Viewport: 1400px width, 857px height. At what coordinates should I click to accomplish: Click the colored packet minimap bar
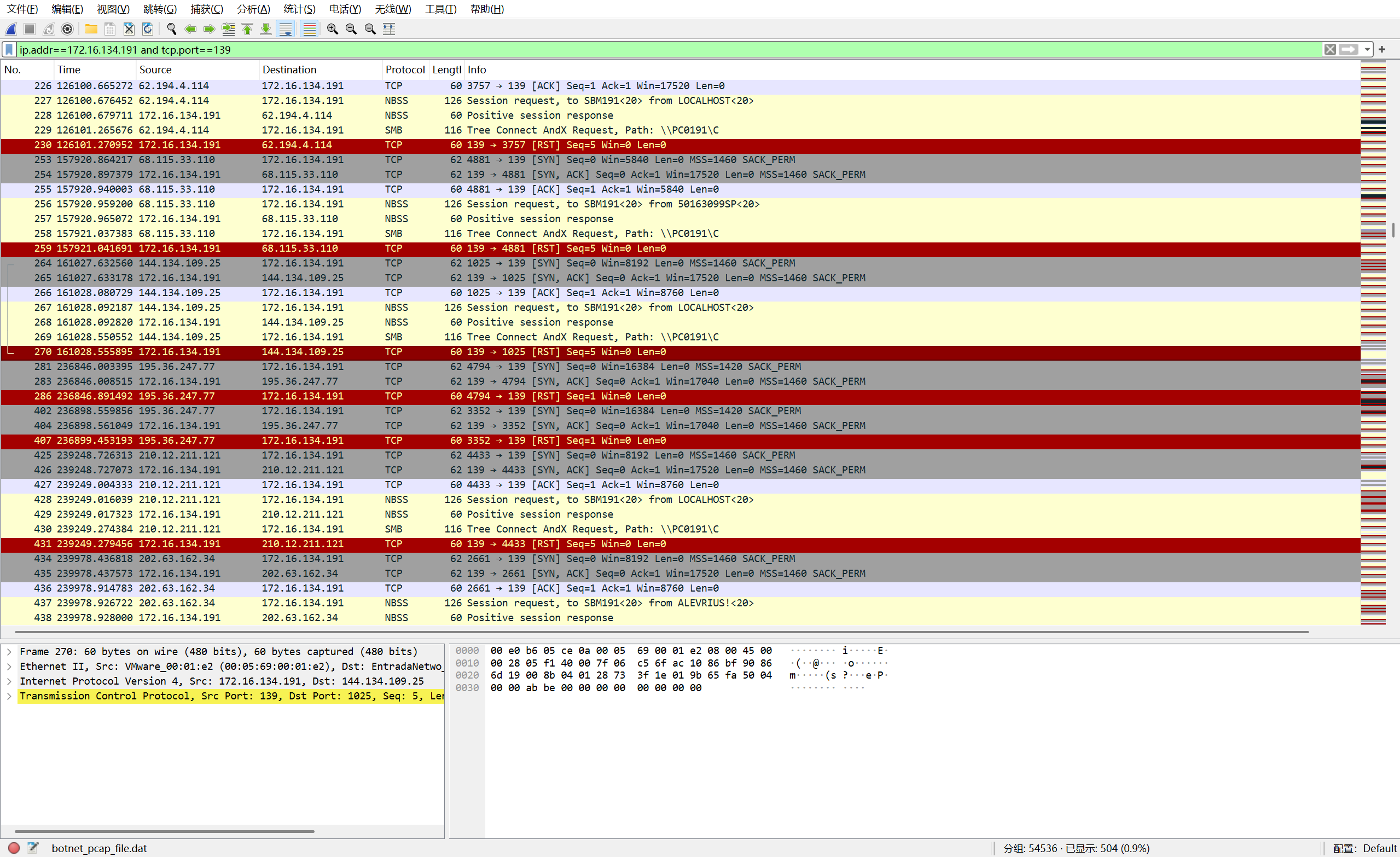1373,341
